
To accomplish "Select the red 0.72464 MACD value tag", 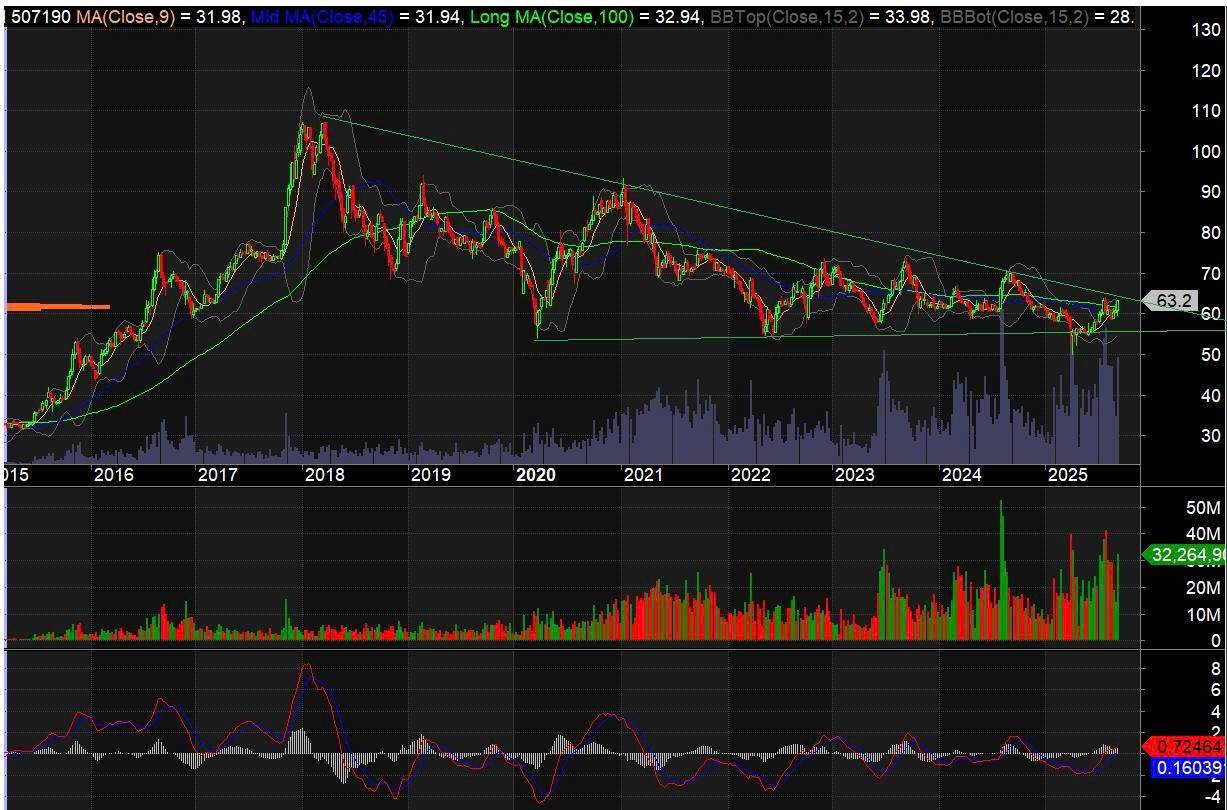I will 1188,746.
